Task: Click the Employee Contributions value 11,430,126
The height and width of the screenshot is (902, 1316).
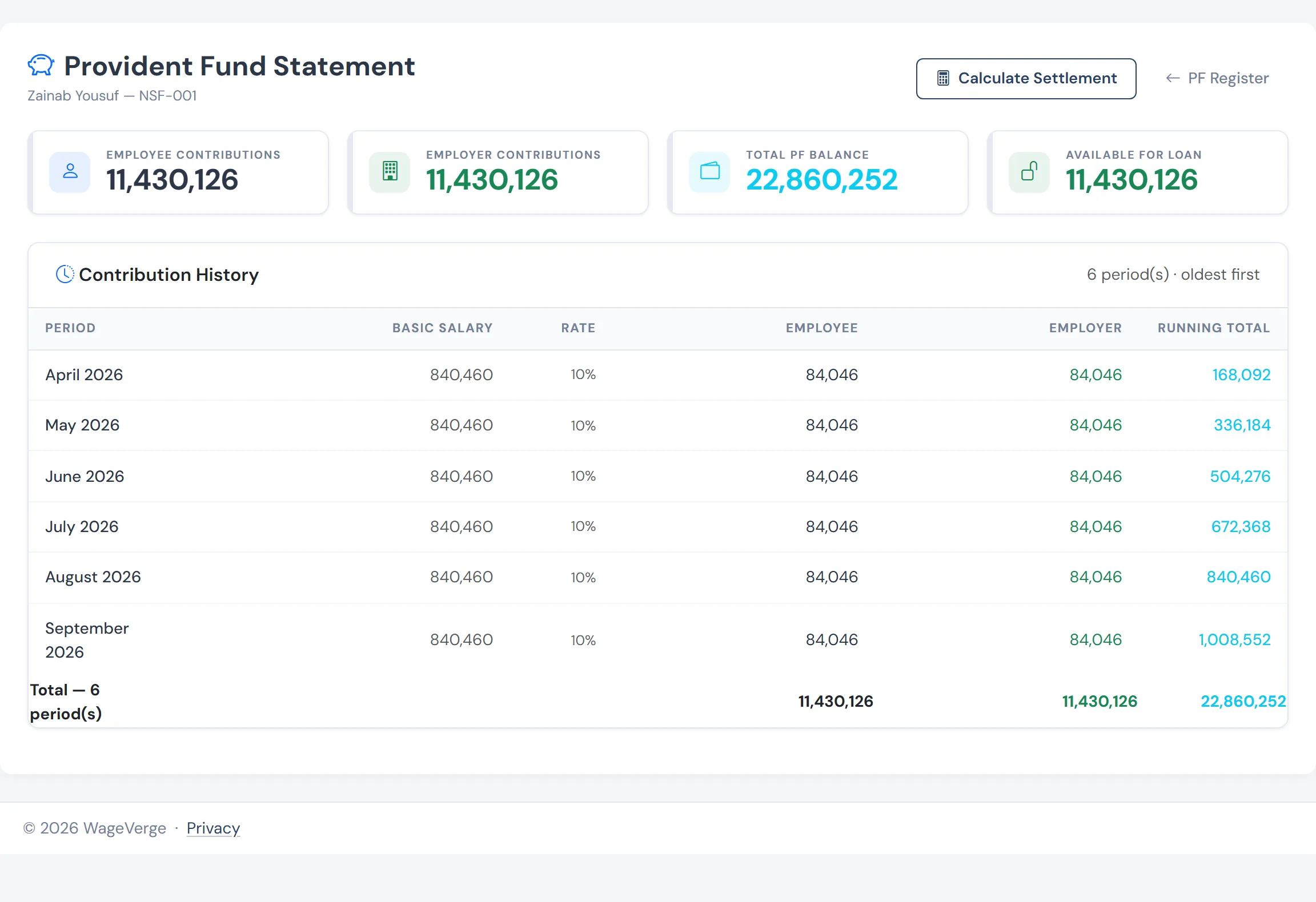Action: (172, 180)
